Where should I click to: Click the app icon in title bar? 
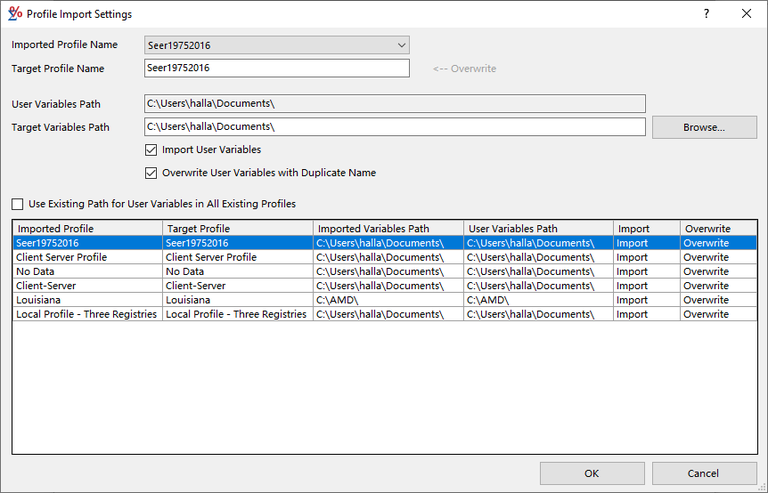point(14,14)
